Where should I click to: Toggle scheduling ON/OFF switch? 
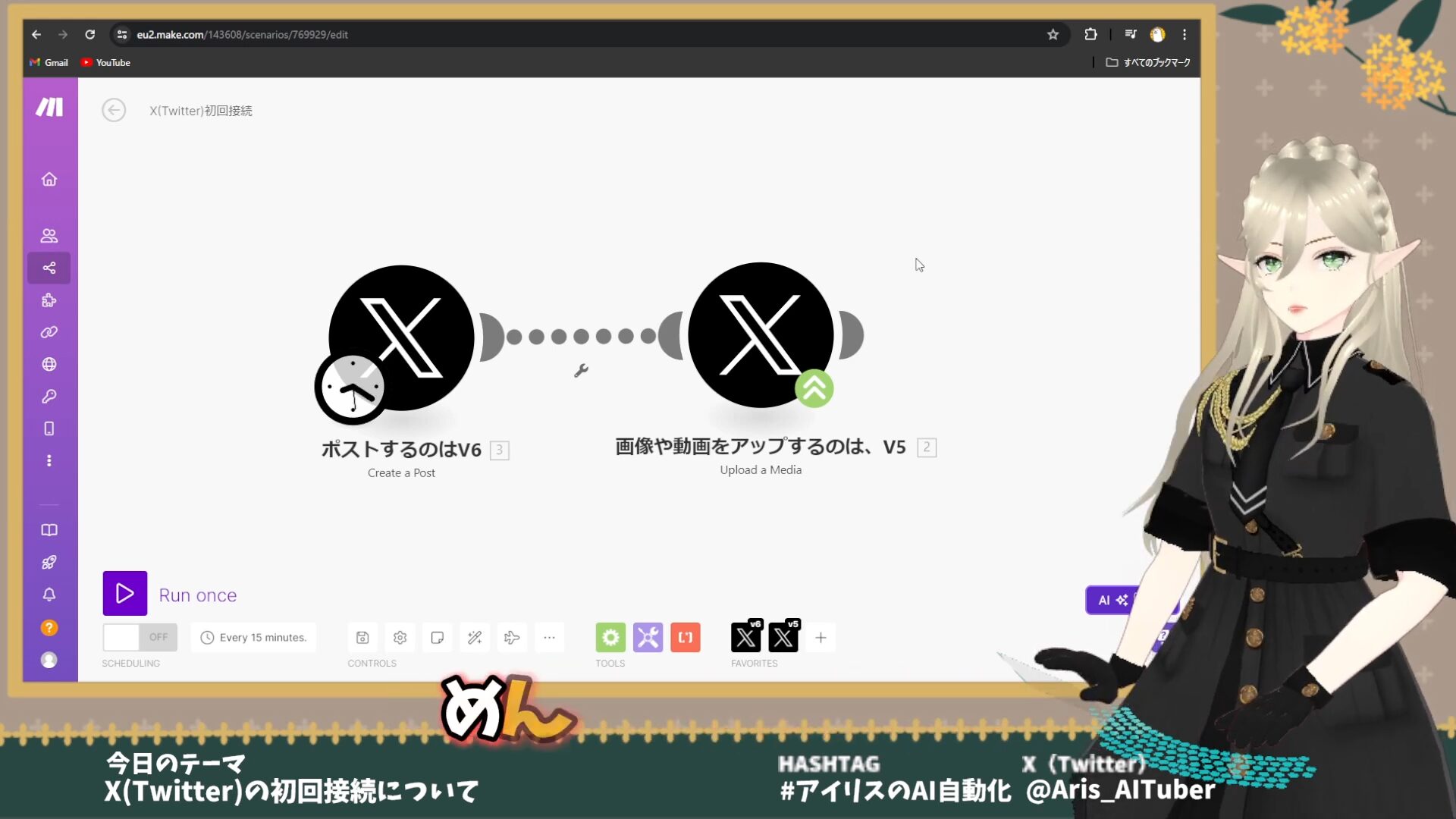point(140,637)
